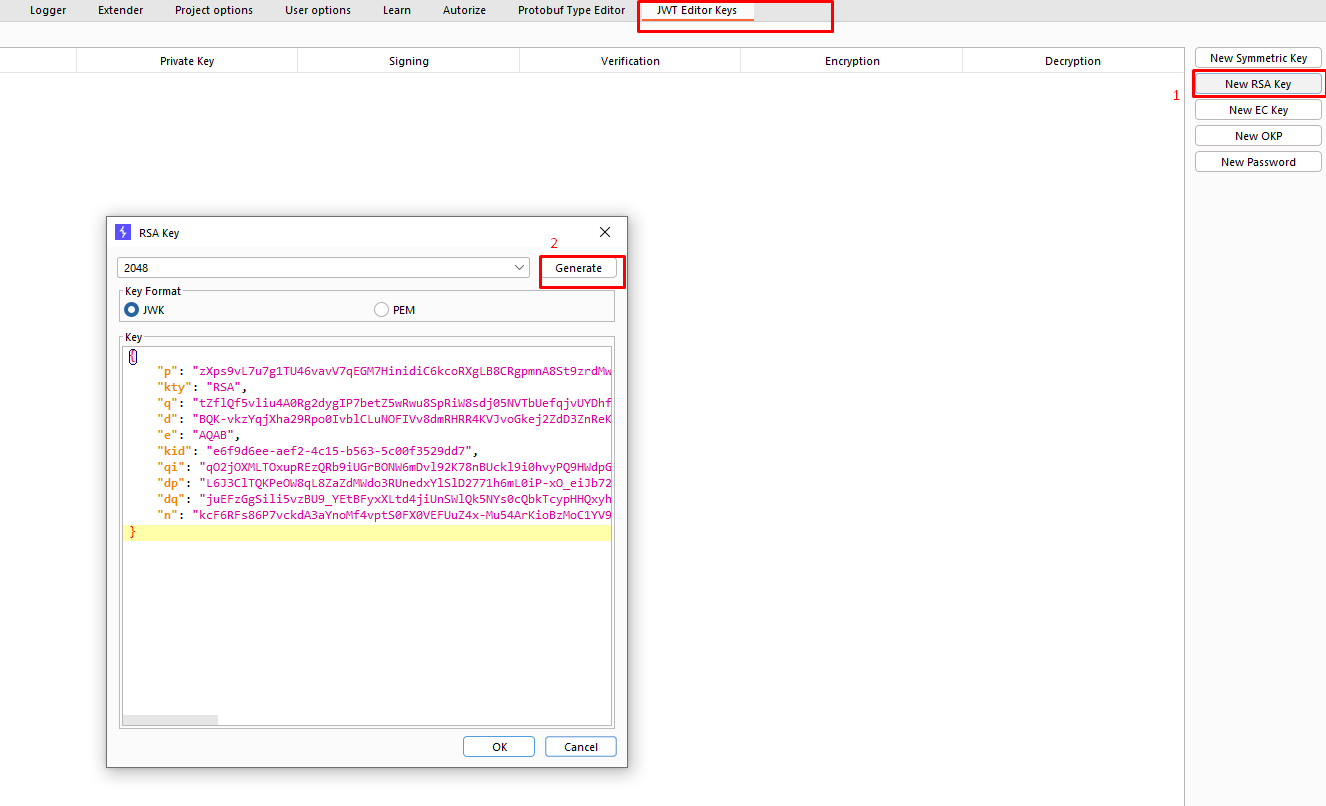Image resolution: width=1326 pixels, height=806 pixels.
Task: Select the PEM key format
Action: (381, 310)
